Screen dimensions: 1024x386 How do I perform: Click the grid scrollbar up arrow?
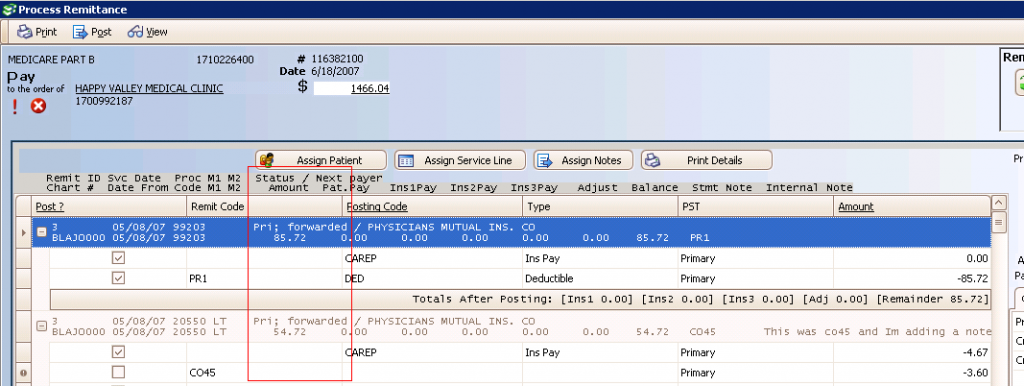998,202
